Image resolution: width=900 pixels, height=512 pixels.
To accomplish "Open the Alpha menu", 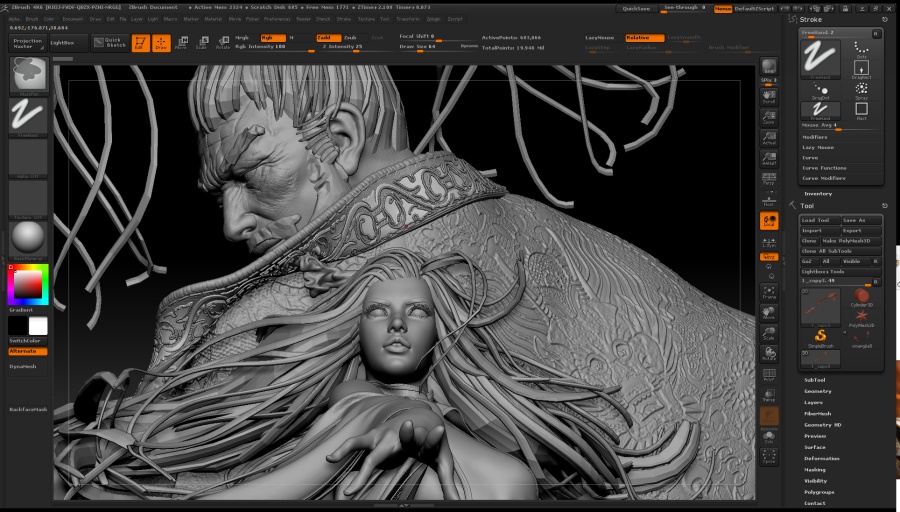I will tap(14, 19).
